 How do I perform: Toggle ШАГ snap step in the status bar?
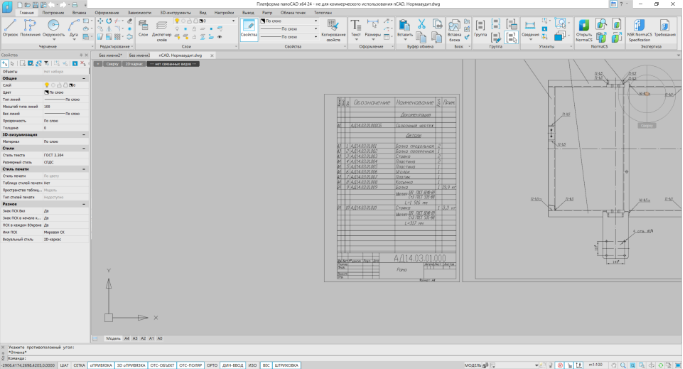(64, 365)
